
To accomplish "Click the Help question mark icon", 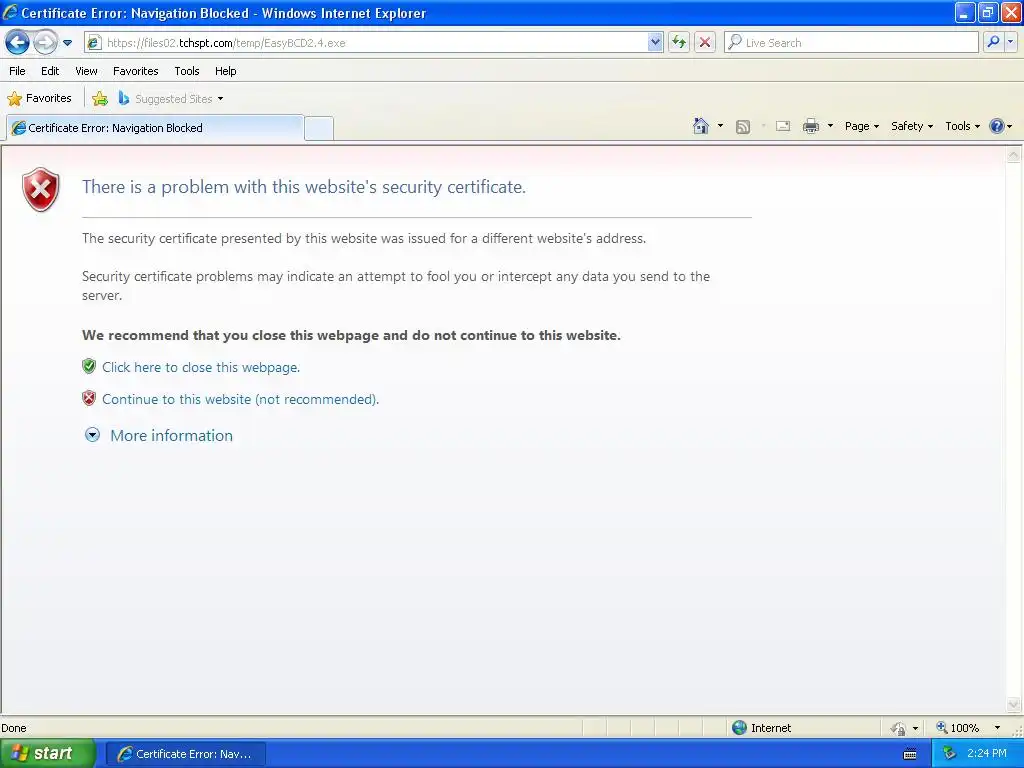I will [997, 126].
